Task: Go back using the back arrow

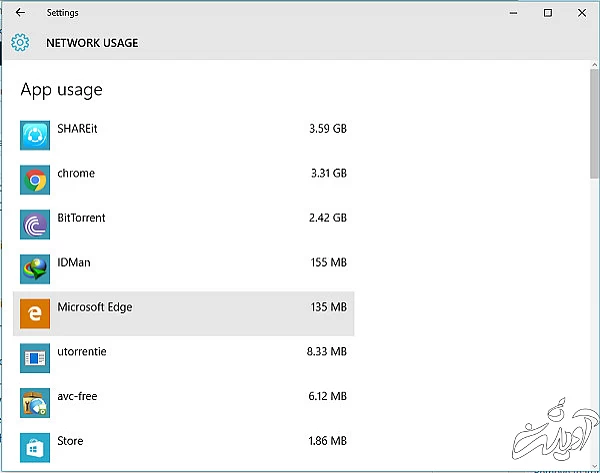Action: [x=21, y=13]
